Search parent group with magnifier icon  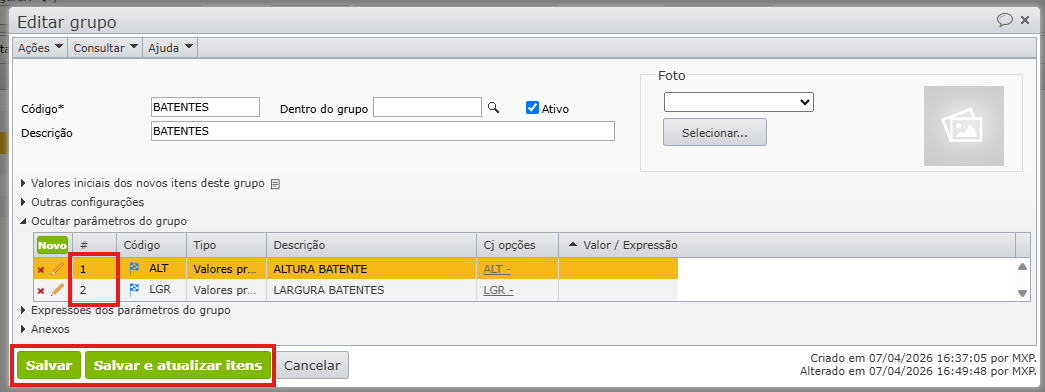click(x=493, y=107)
